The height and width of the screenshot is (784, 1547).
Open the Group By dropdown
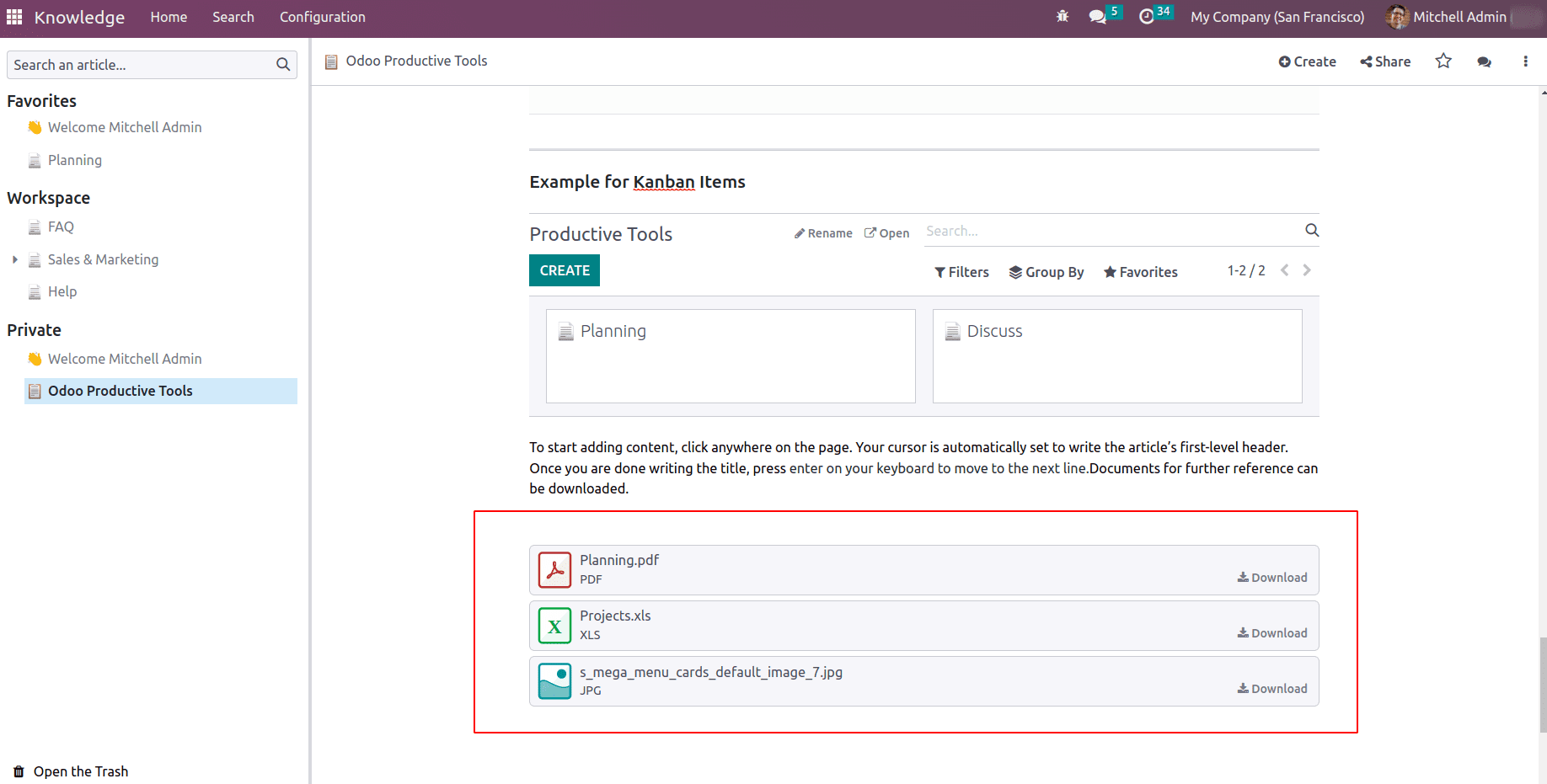[x=1046, y=272]
